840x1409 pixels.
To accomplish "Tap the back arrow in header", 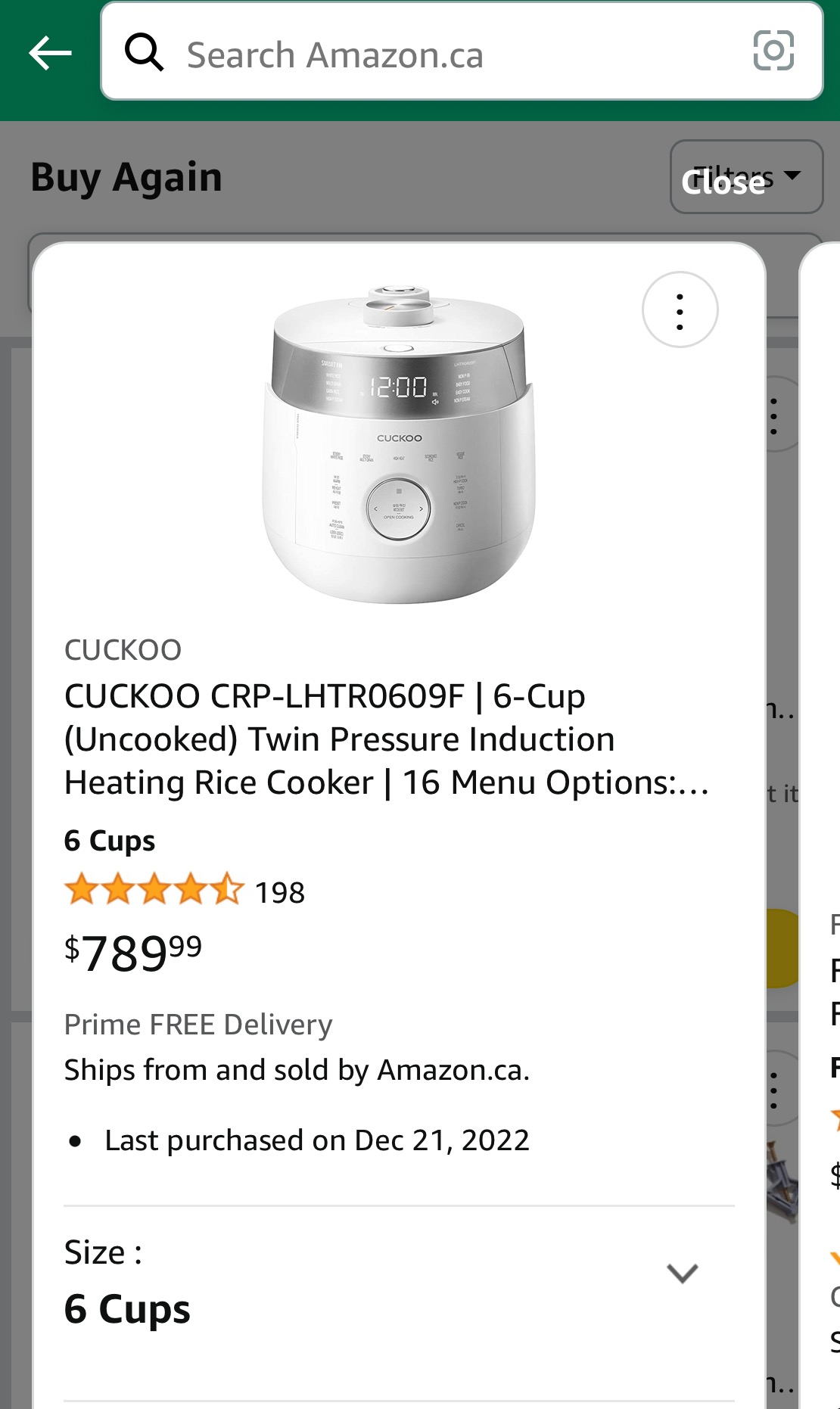I will point(50,53).
